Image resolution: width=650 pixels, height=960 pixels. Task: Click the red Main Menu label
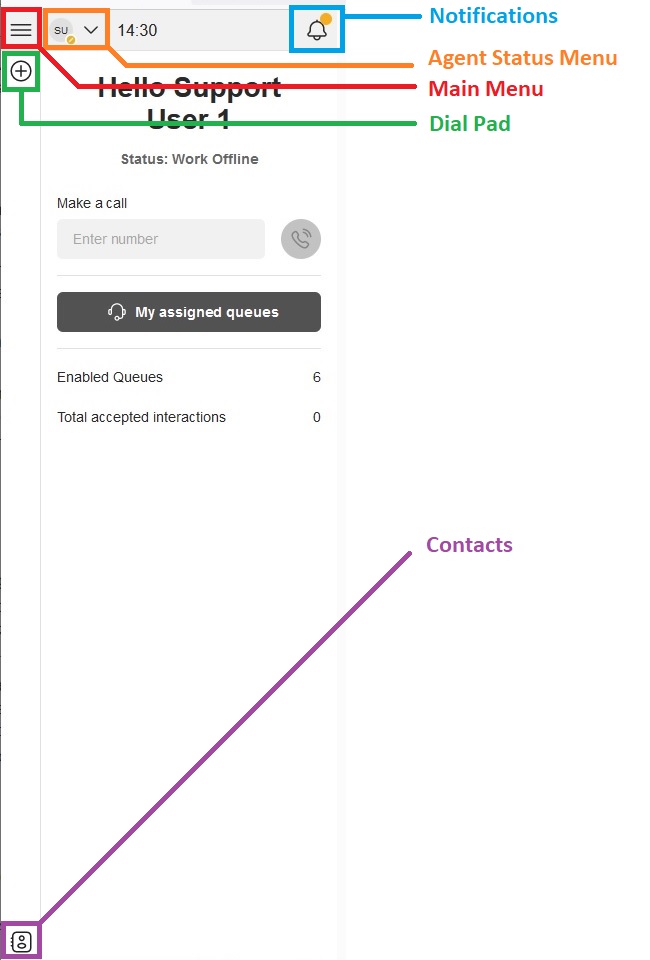(x=485, y=89)
